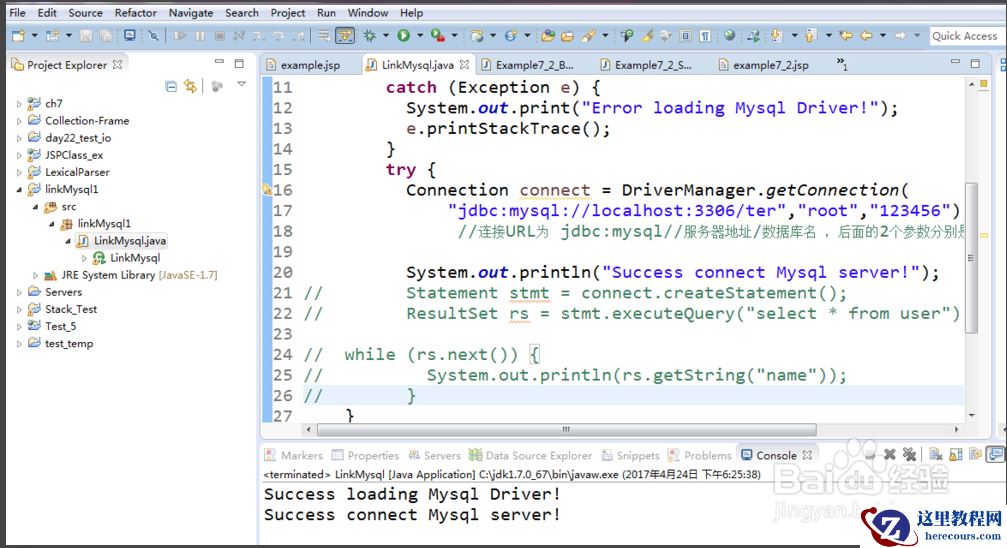Collapse the linkMysql1 project tree

point(18,189)
